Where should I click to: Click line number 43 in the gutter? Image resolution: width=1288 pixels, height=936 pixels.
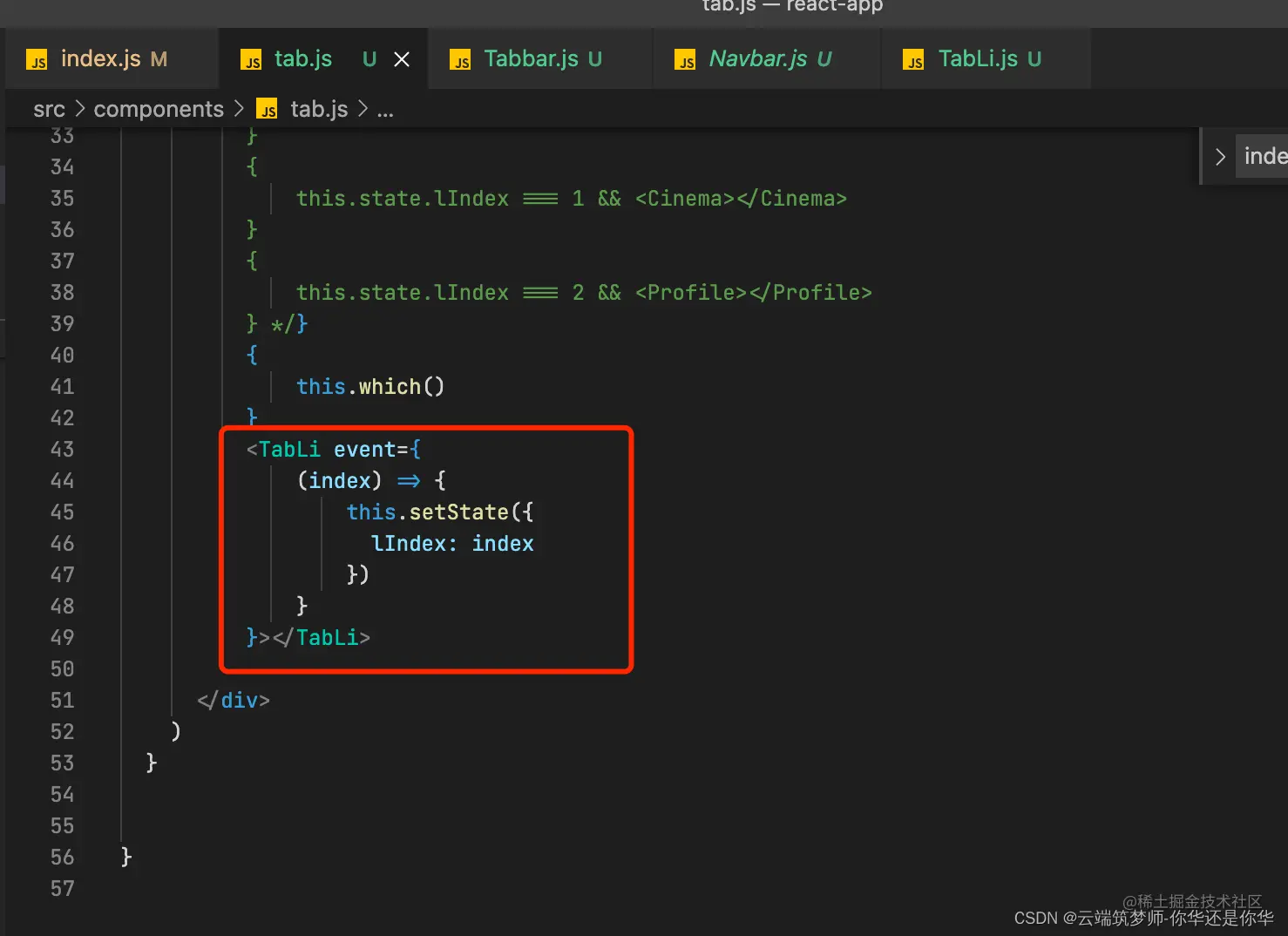point(62,450)
